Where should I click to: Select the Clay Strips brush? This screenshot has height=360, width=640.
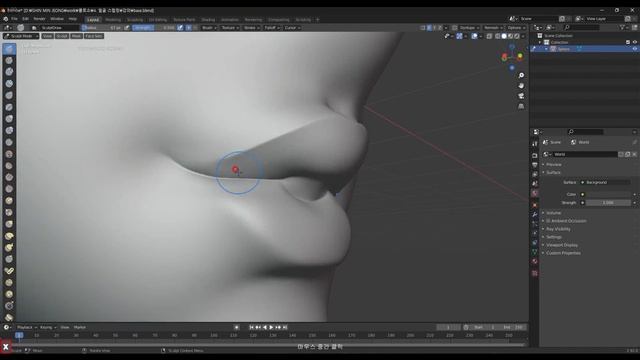point(9,84)
